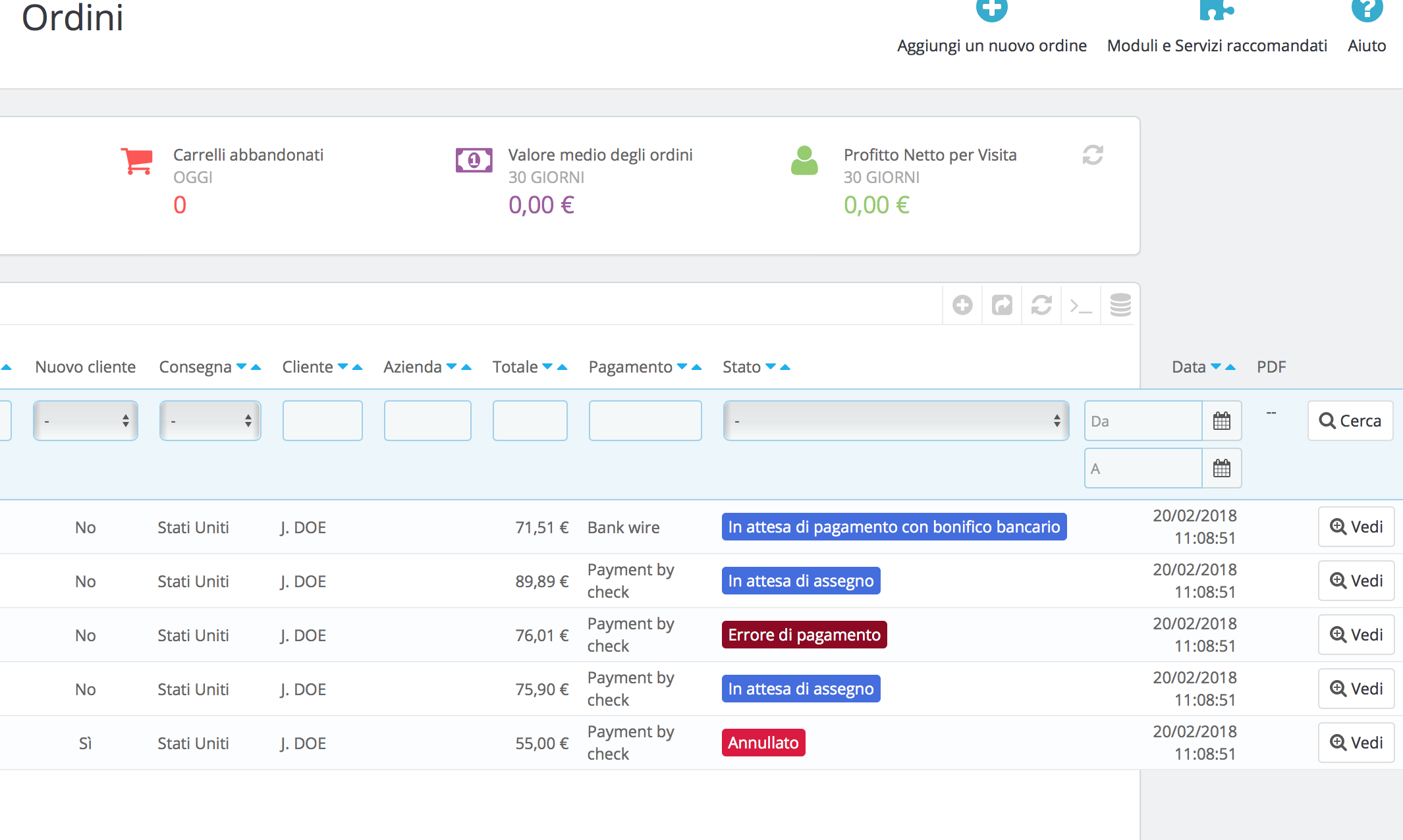
Task: Expand the Stato filter dropdown
Action: coord(896,421)
